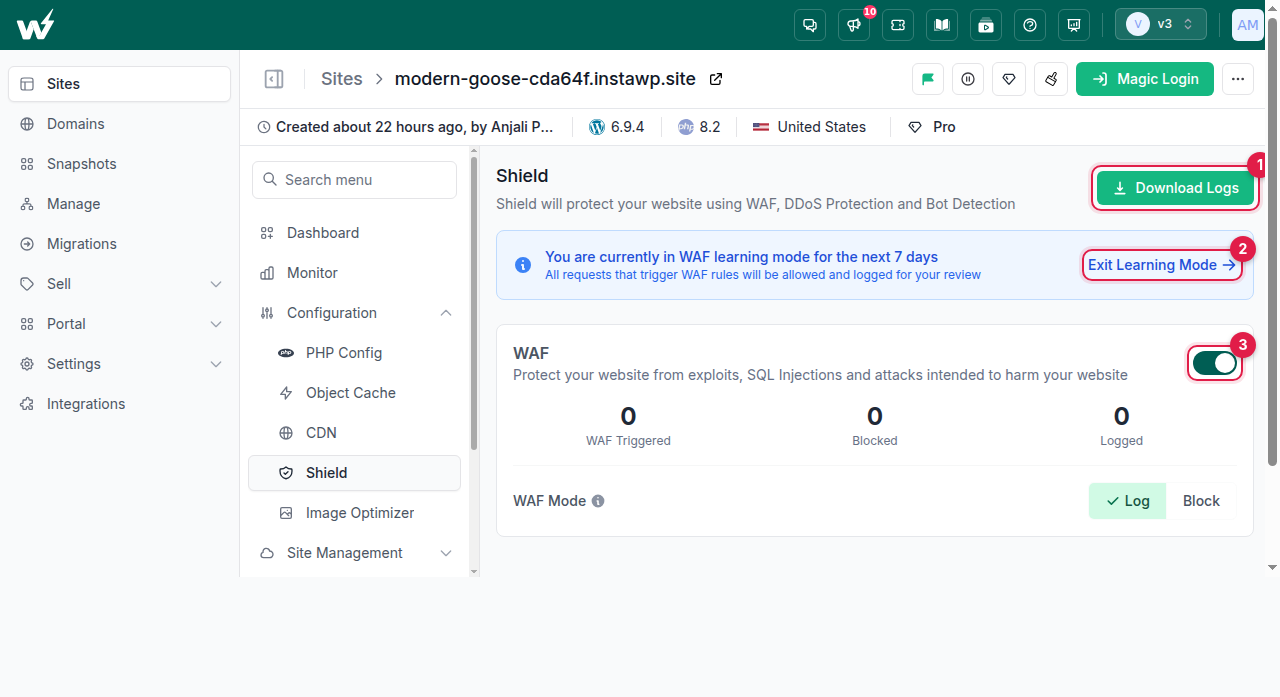Screen dimensions: 1280x697
Task: Click the Search menu input field
Action: pyautogui.click(x=355, y=180)
